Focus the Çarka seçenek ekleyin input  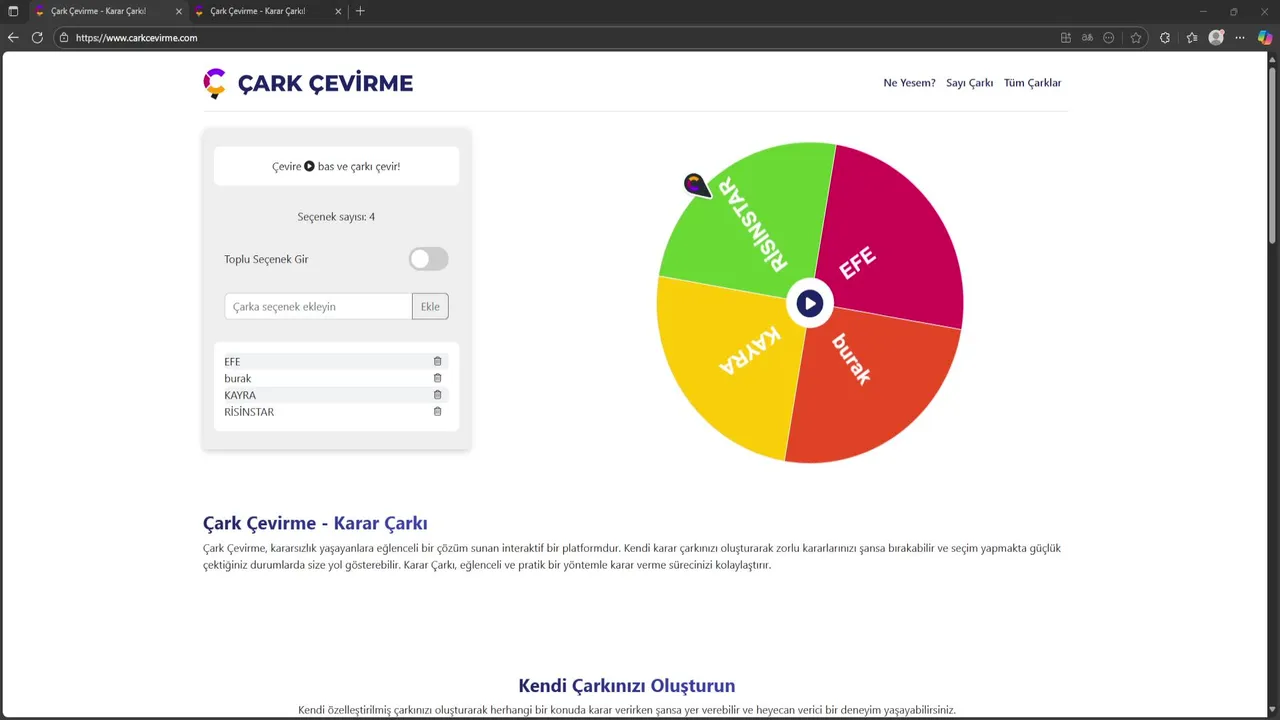coord(318,306)
